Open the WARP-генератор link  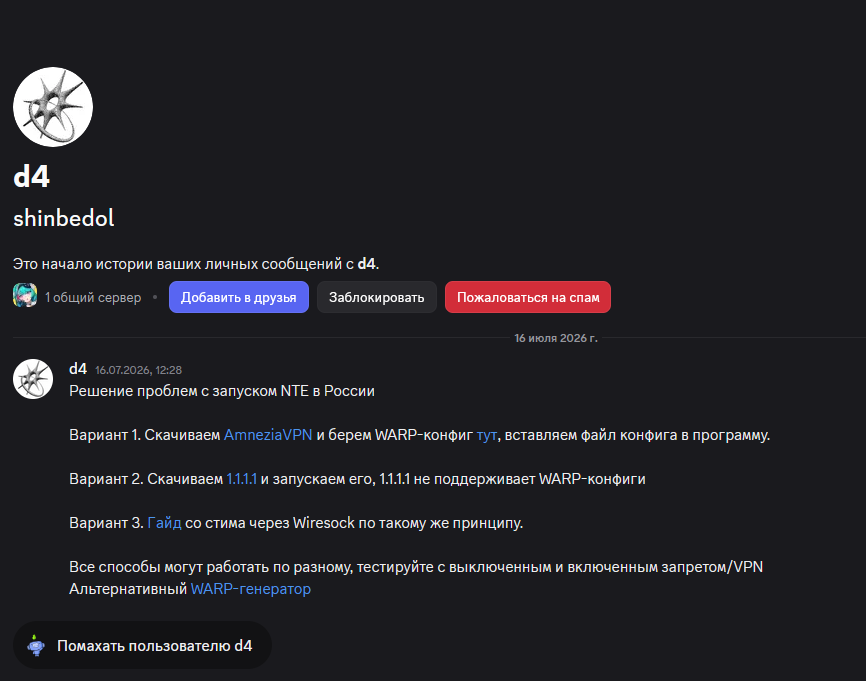[251, 589]
